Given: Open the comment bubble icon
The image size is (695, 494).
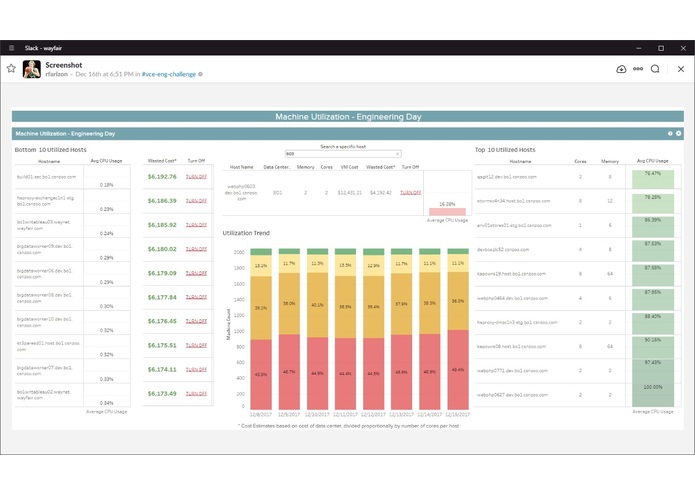Looking at the screenshot, I should (655, 69).
